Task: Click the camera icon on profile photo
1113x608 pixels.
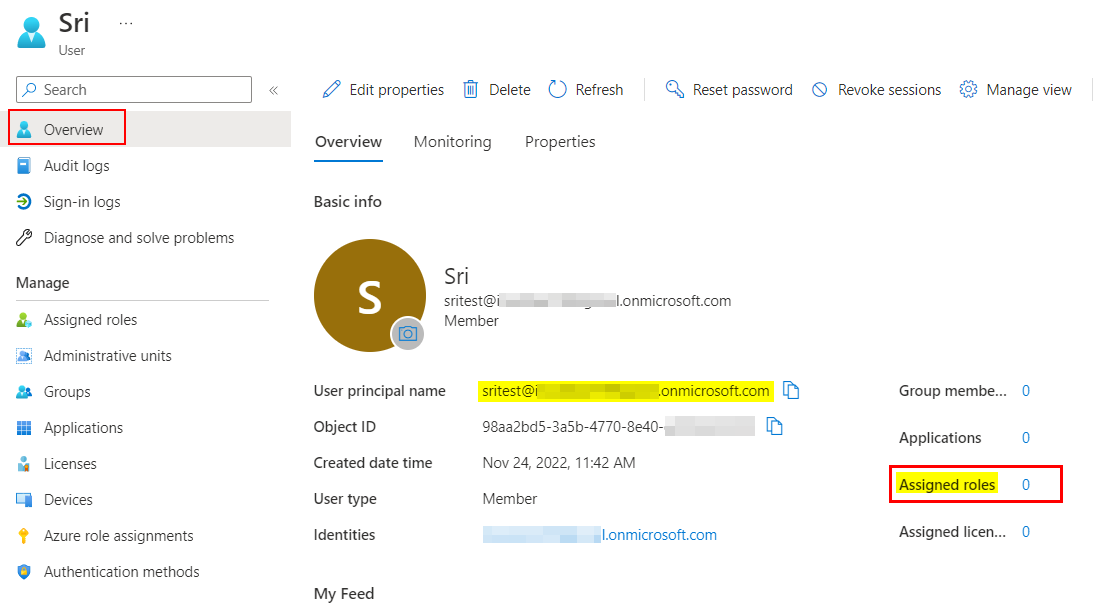Action: (407, 333)
